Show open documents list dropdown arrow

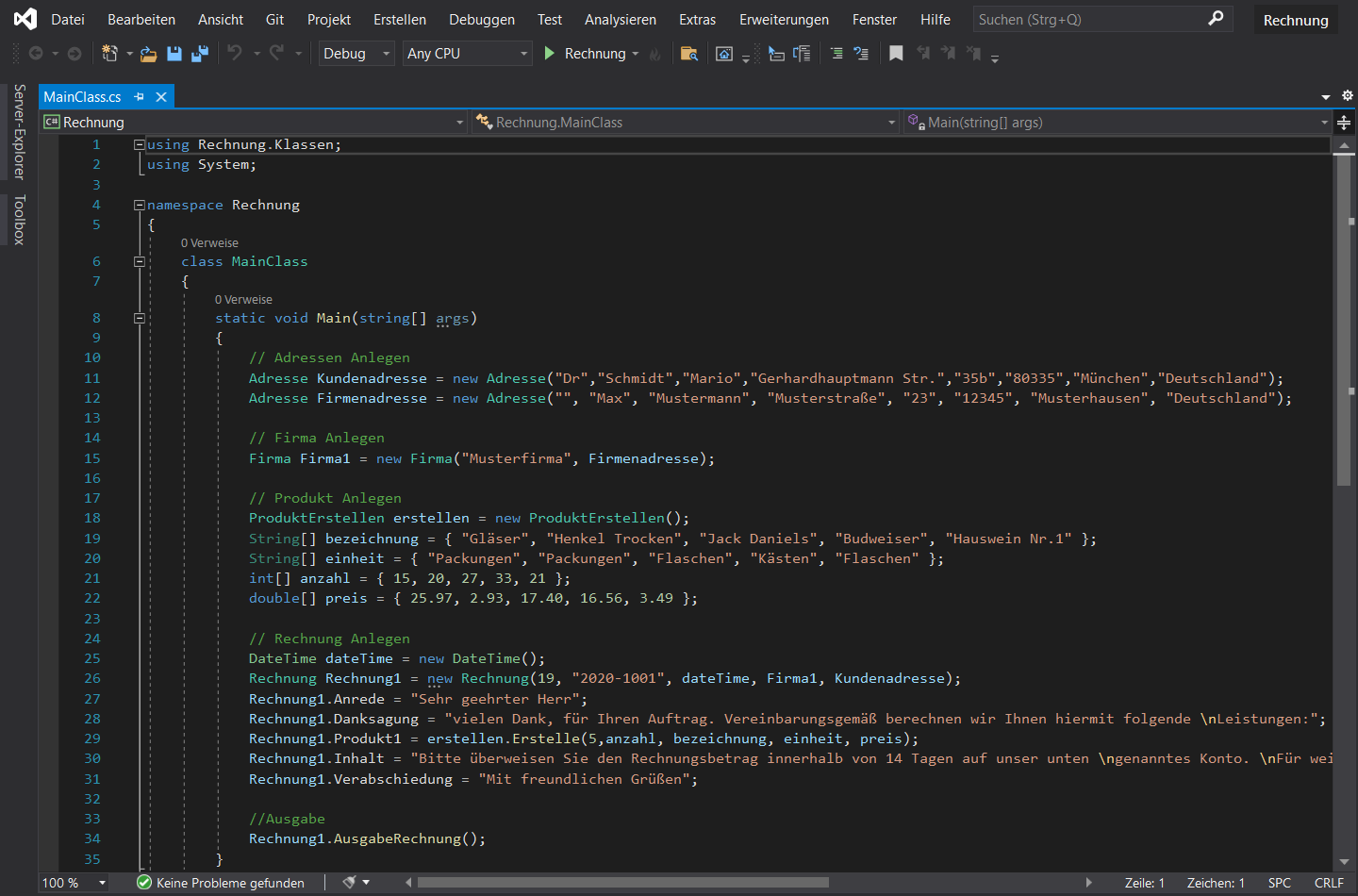[1326, 96]
